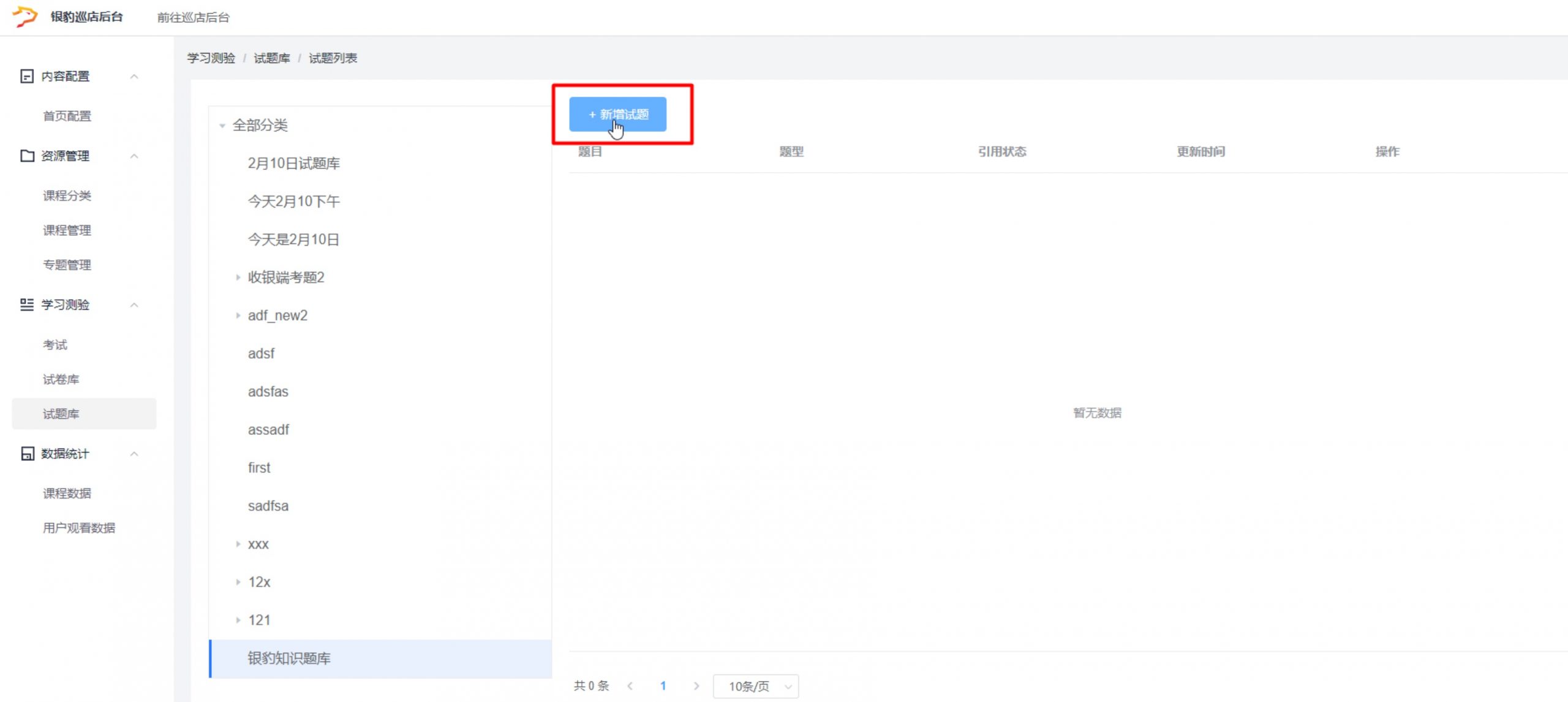The width and height of the screenshot is (1568, 702).
Task: Open 试卷库 in the sidebar
Action: (61, 379)
